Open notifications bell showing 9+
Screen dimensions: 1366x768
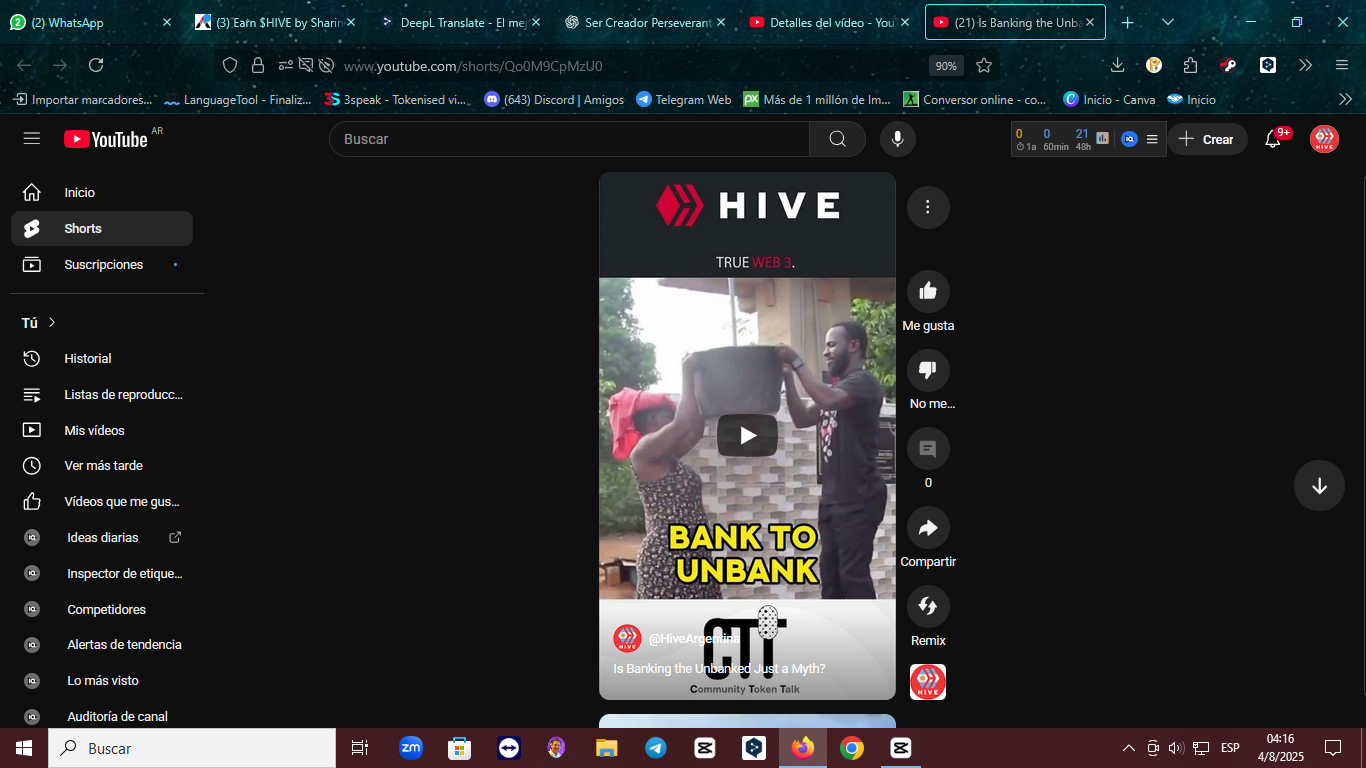pyautogui.click(x=1273, y=139)
